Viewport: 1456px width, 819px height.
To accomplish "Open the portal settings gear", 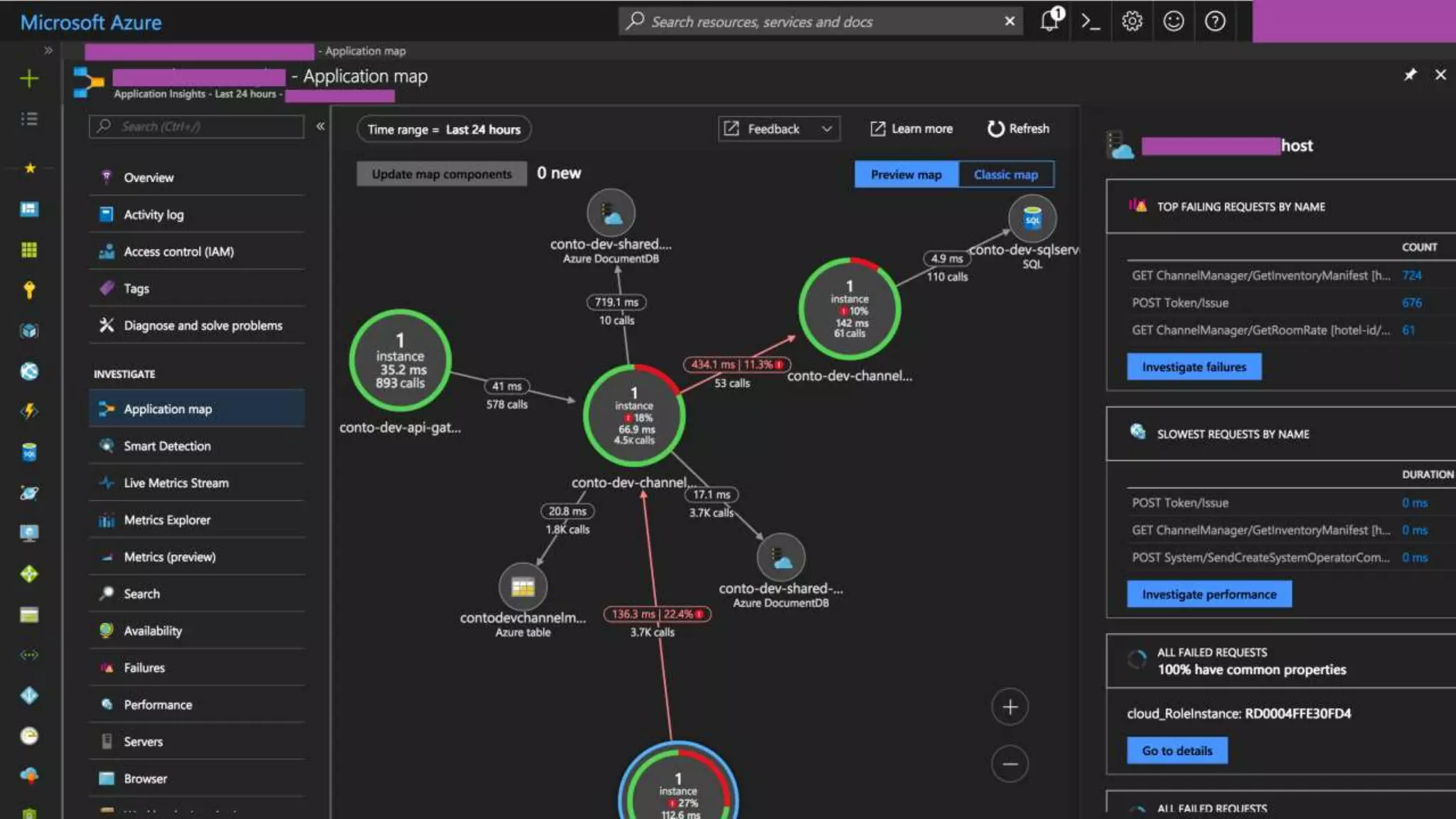I will click(x=1132, y=21).
